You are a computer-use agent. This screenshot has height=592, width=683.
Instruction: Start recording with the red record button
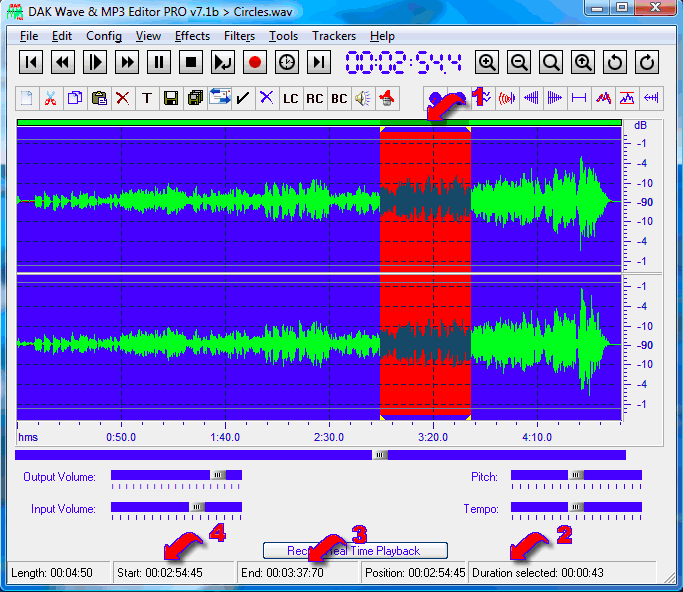(255, 62)
